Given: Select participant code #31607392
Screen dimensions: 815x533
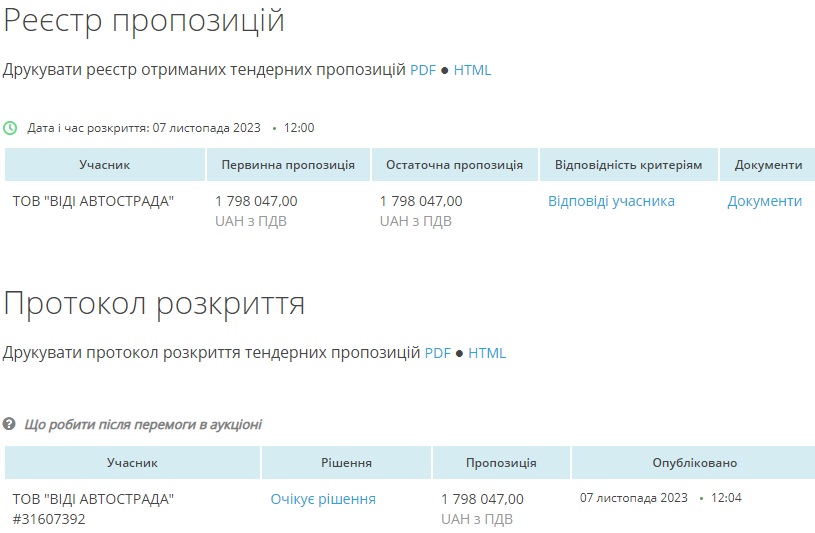Looking at the screenshot, I should 49,519.
